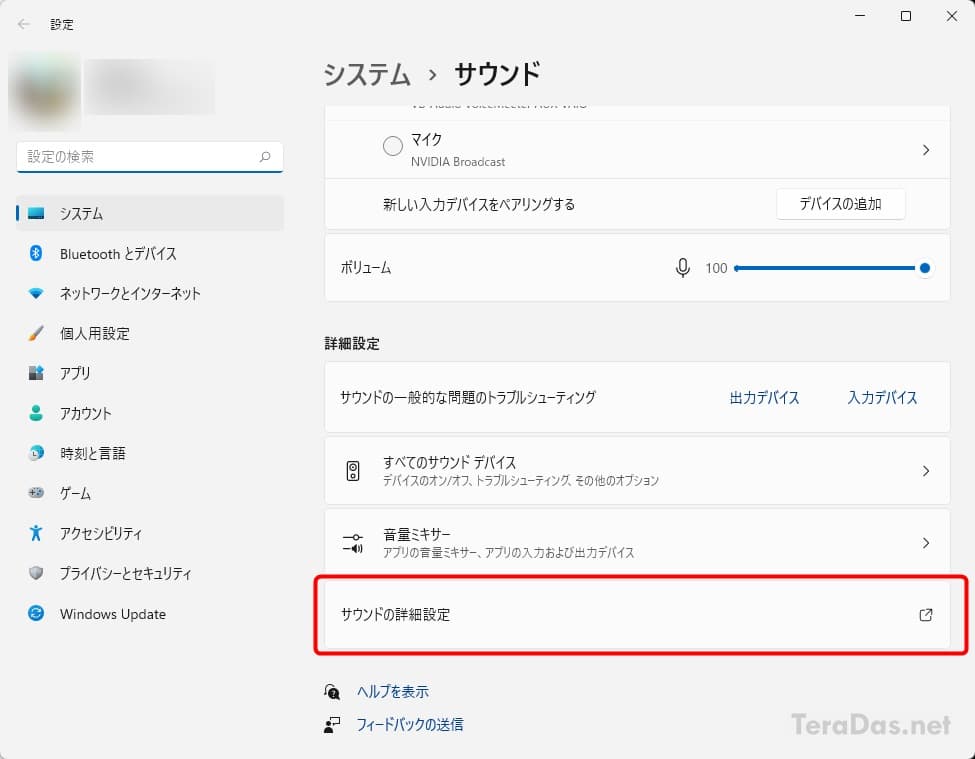Open Bluetooth とデバイス settings
Screen dimensions: 975x759
pos(150,253)
